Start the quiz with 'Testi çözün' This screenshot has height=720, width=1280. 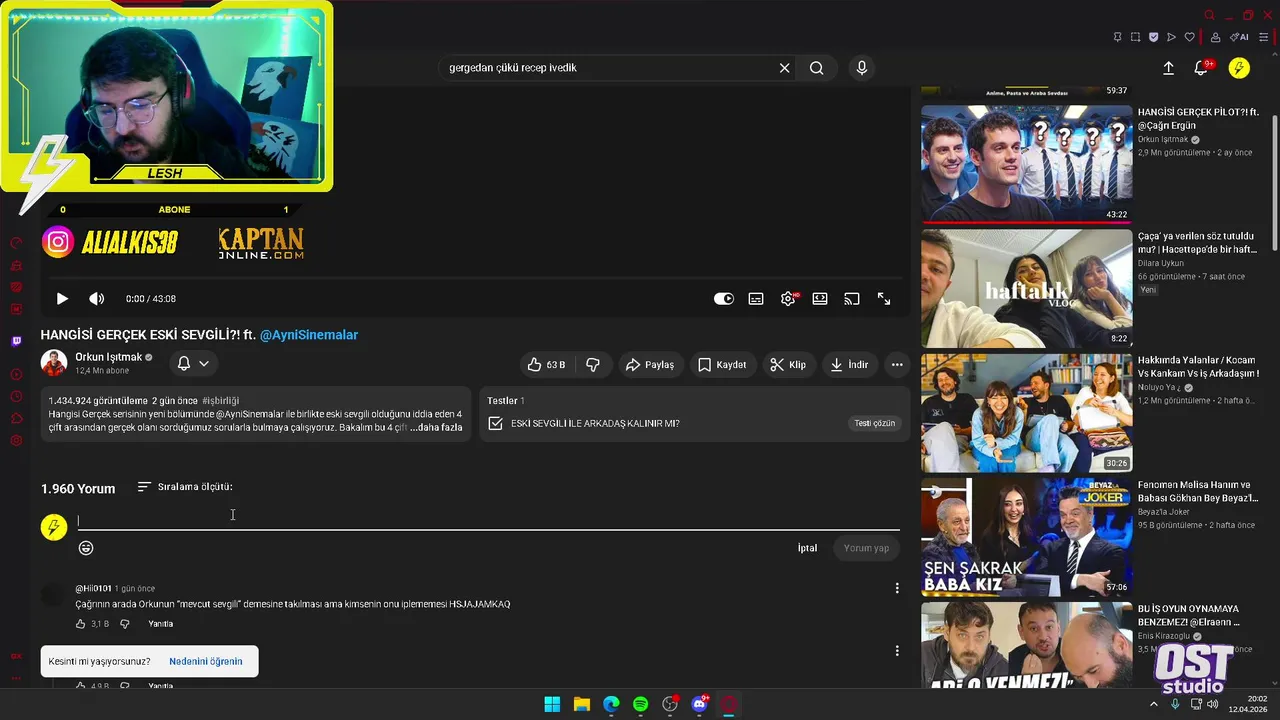coord(874,423)
